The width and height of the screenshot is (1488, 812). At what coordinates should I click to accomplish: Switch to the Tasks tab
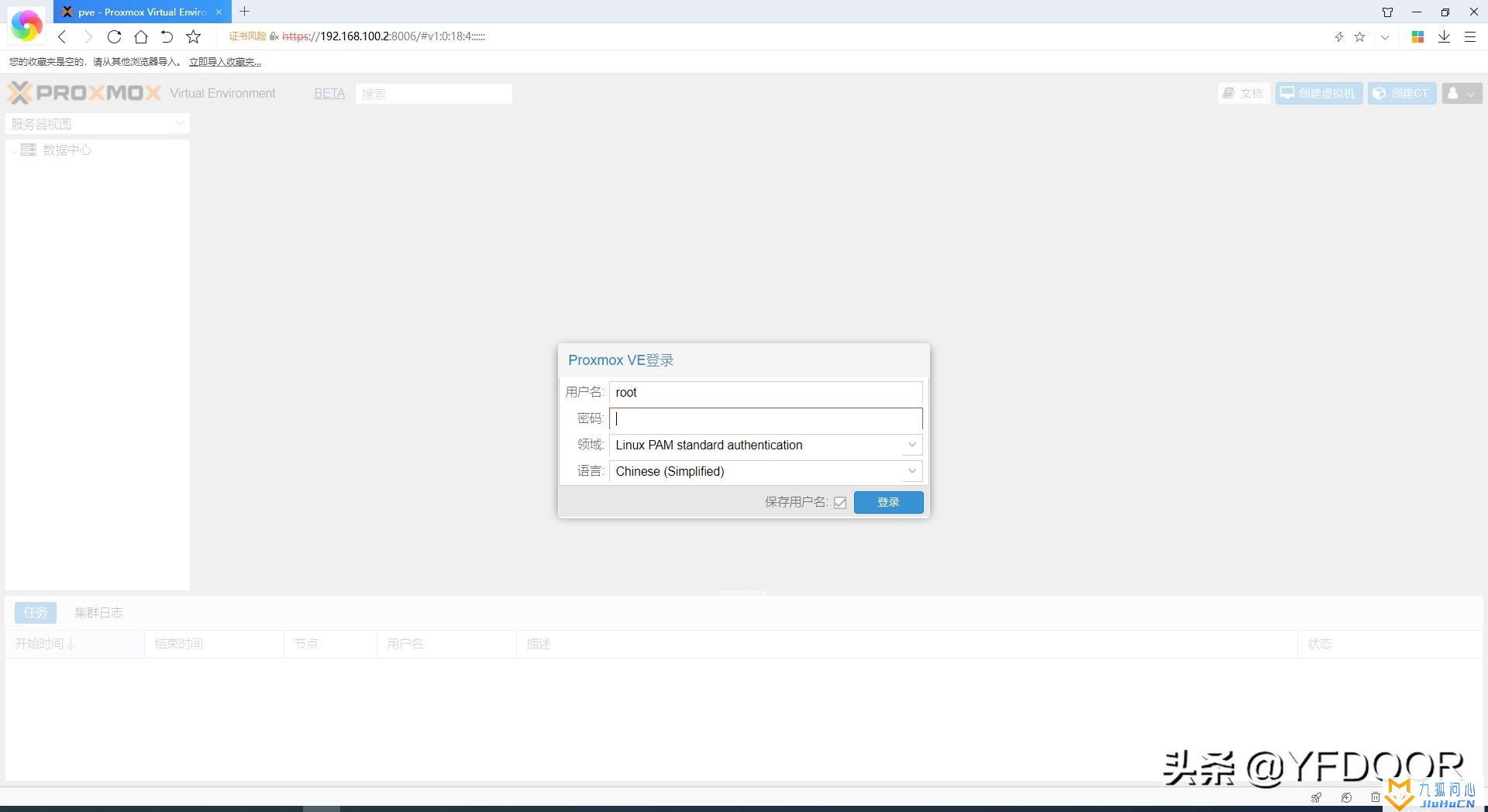click(36, 613)
